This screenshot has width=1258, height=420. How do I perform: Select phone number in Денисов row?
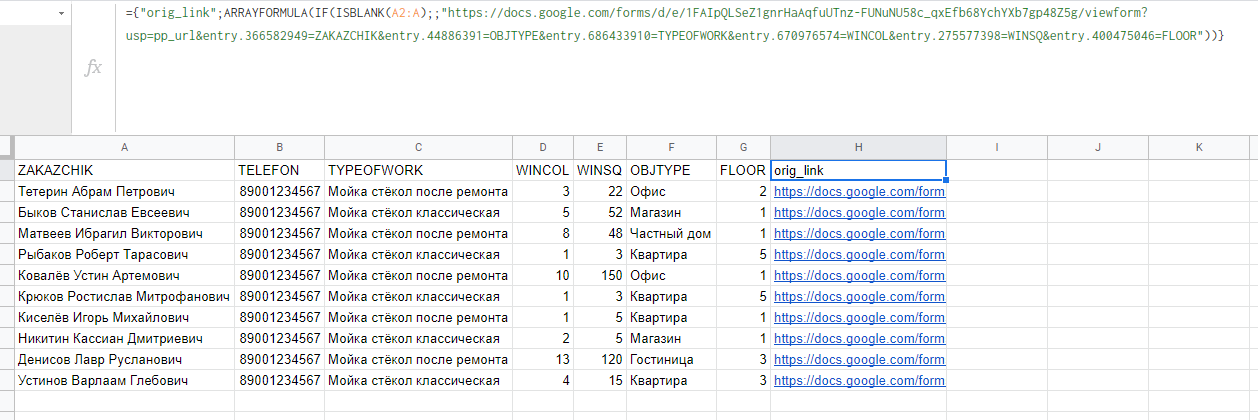(x=280, y=359)
